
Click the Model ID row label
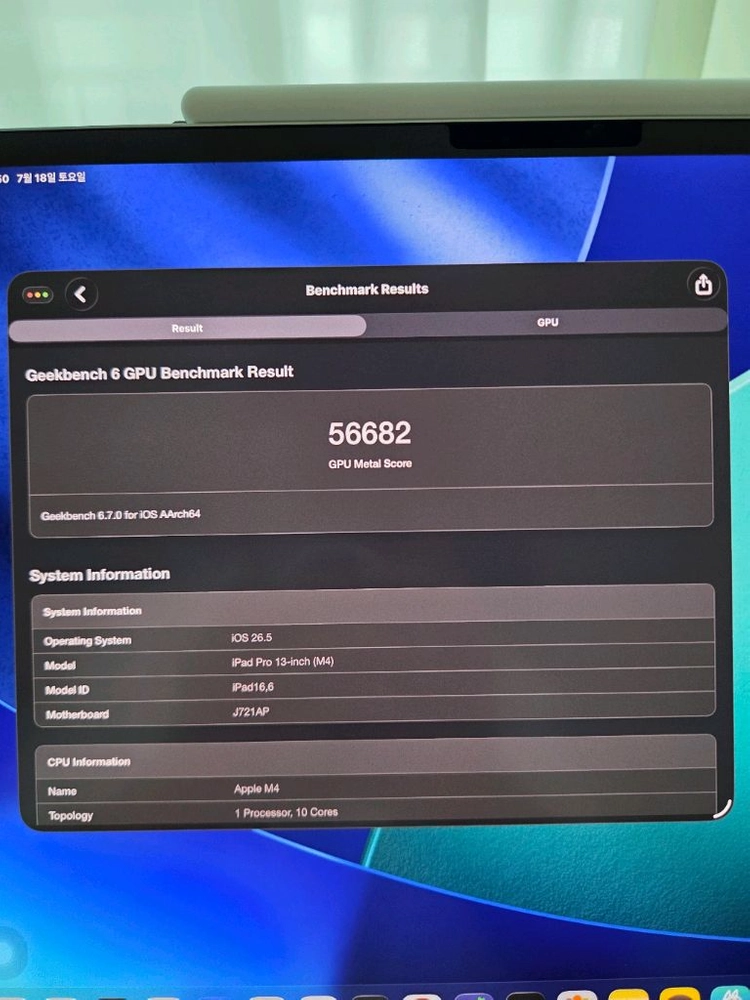tap(67, 690)
